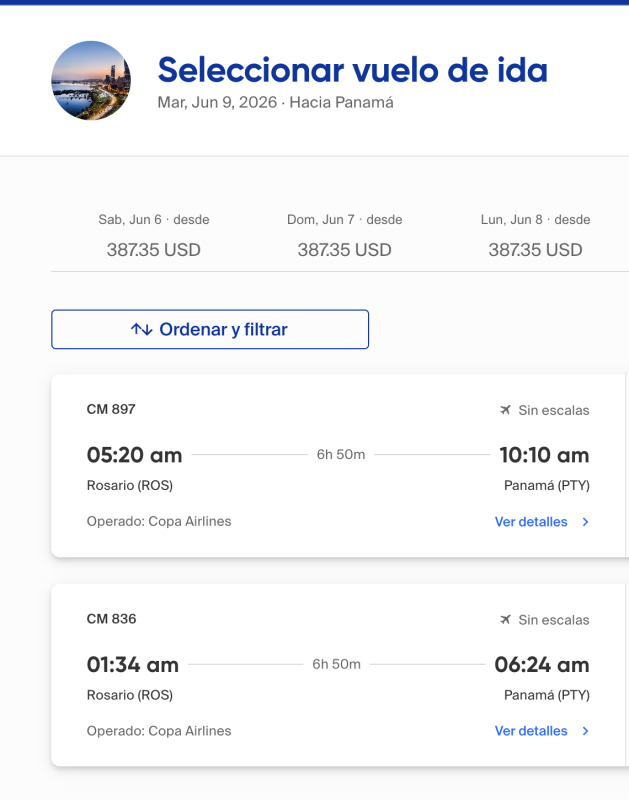Viewport: 629px width, 800px height.
Task: Click the CM 836 flight number label
Action: click(x=111, y=619)
